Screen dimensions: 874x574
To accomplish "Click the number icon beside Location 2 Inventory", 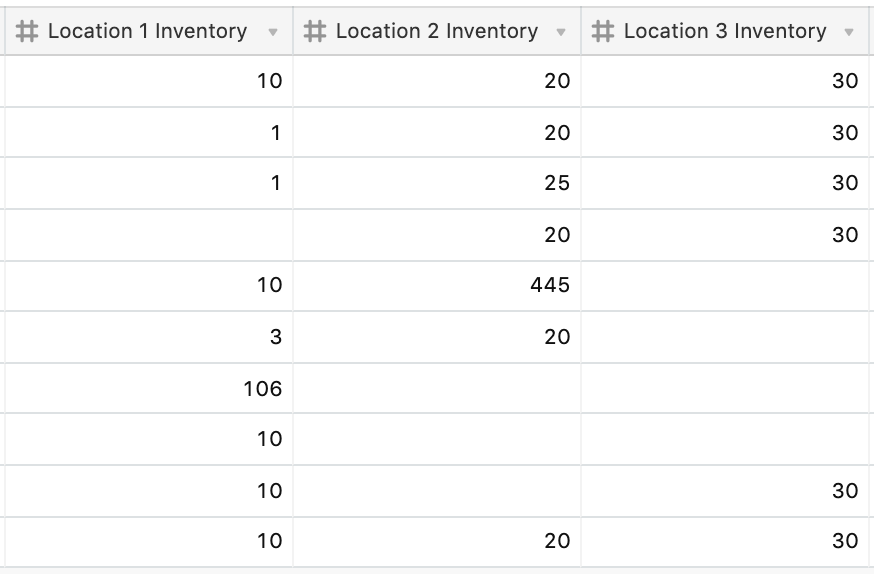I will coord(315,32).
